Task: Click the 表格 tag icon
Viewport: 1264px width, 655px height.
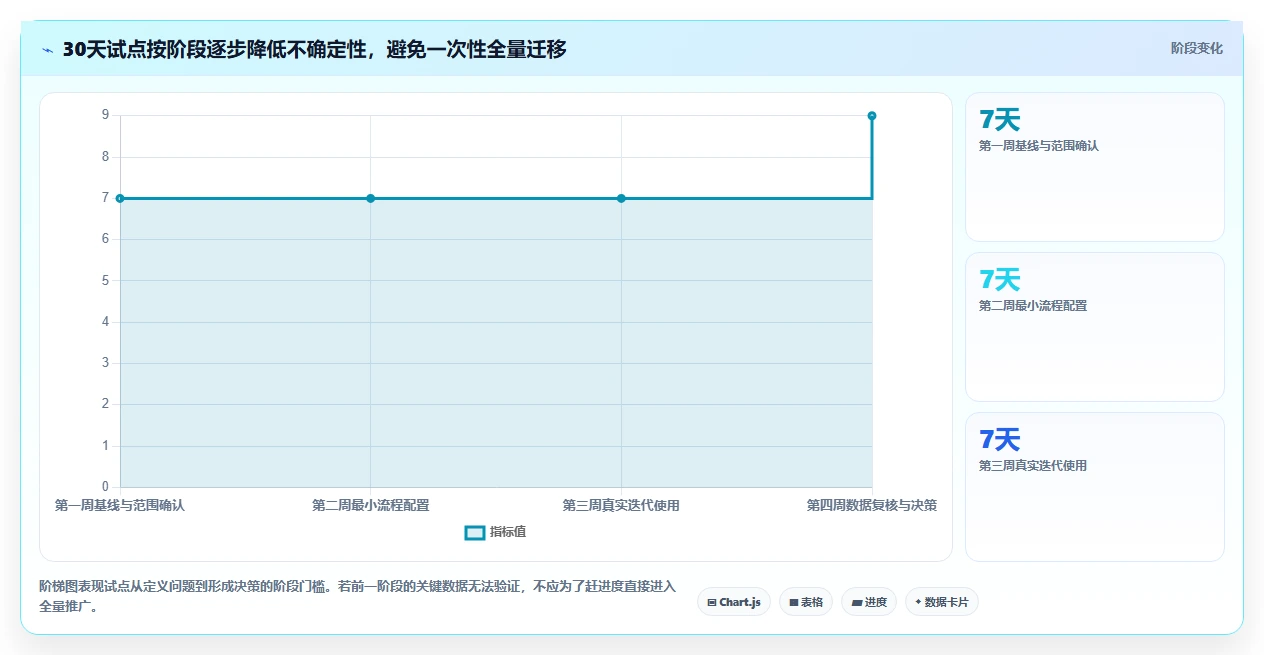Action: click(x=794, y=602)
